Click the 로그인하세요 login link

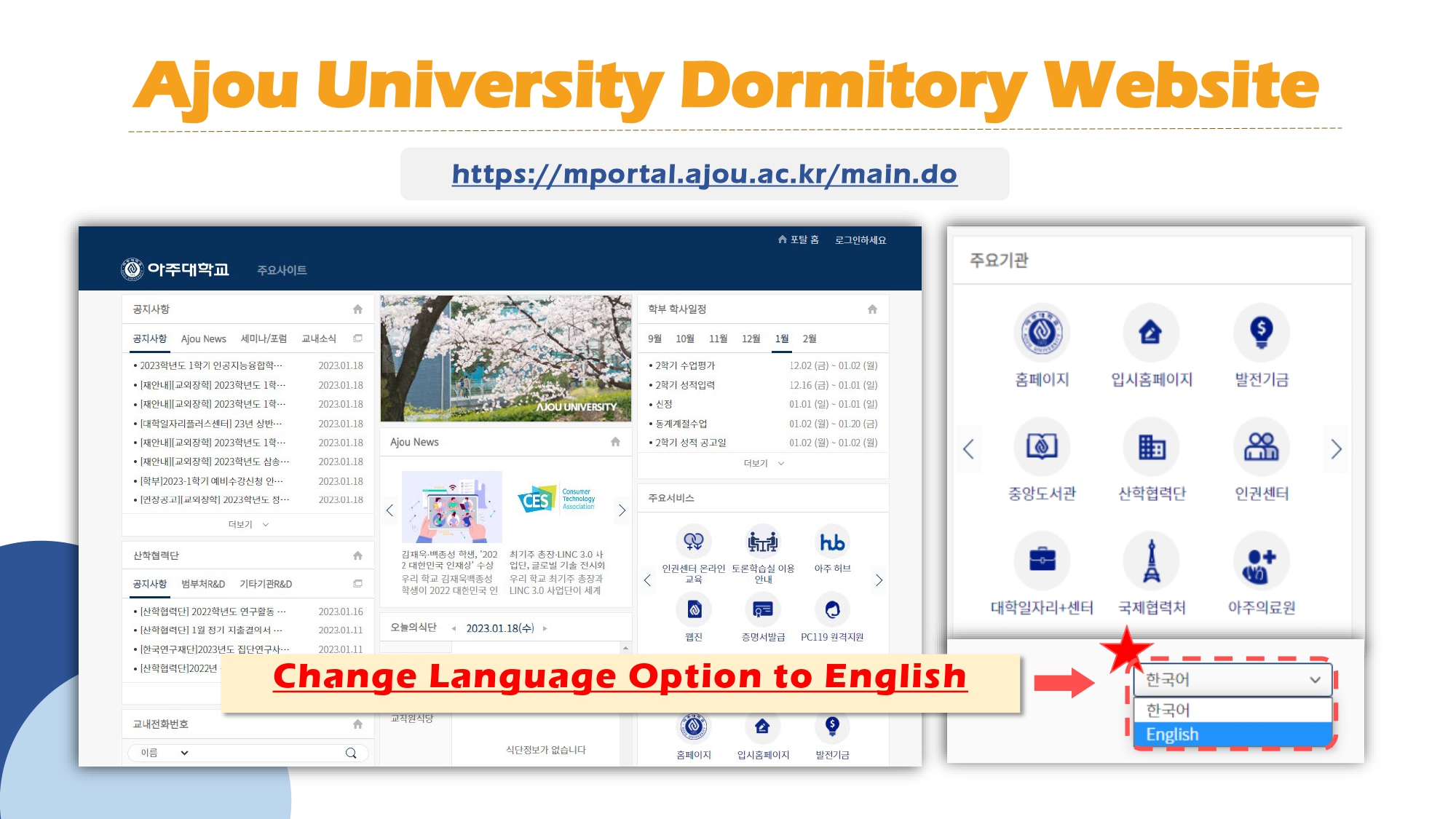(x=860, y=240)
